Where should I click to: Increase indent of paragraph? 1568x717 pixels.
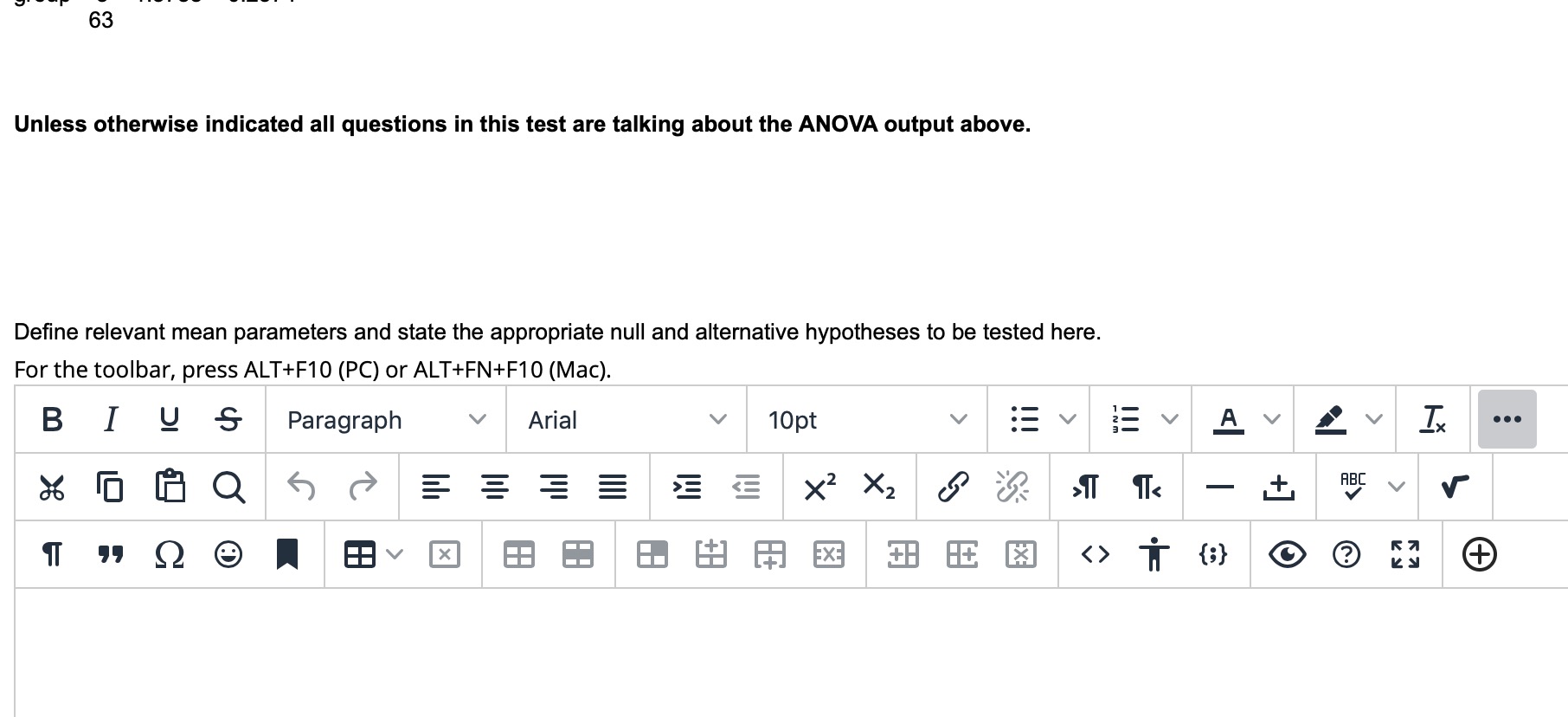pos(687,488)
